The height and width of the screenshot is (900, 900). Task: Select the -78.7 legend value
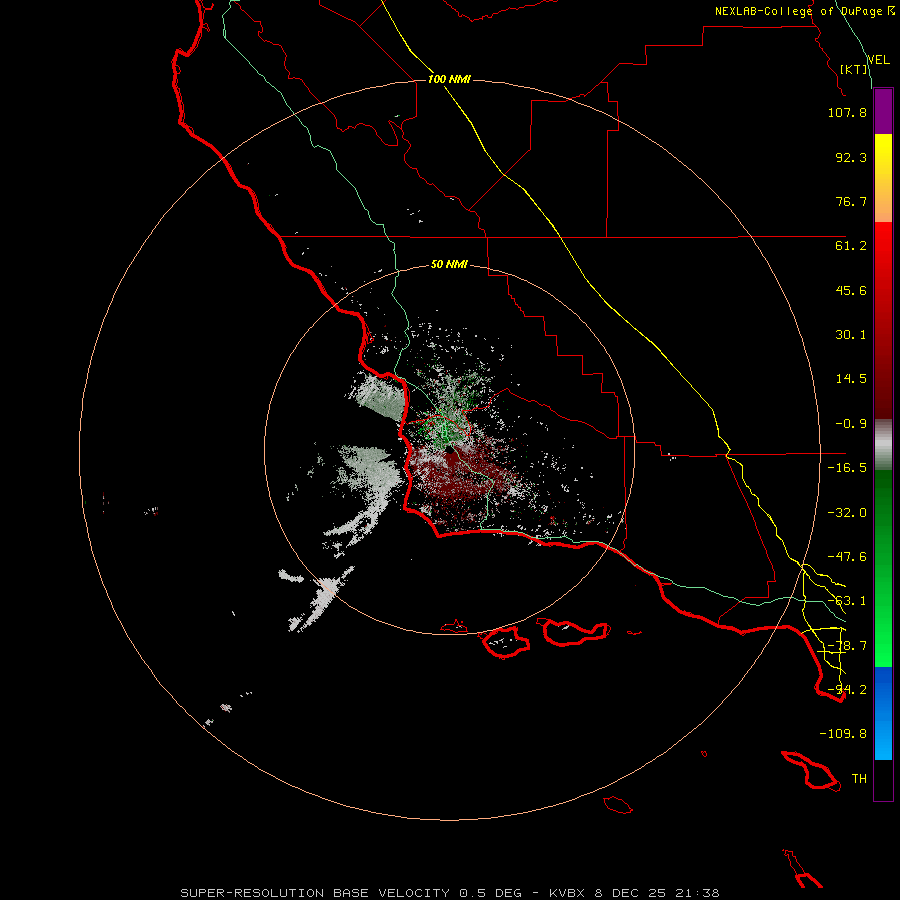(x=847, y=646)
